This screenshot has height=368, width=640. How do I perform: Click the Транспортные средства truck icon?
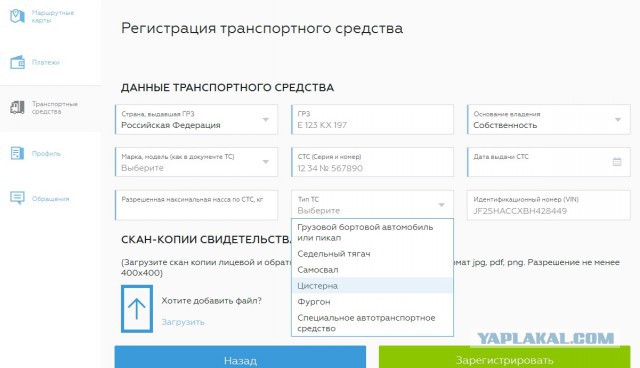[x=17, y=108]
